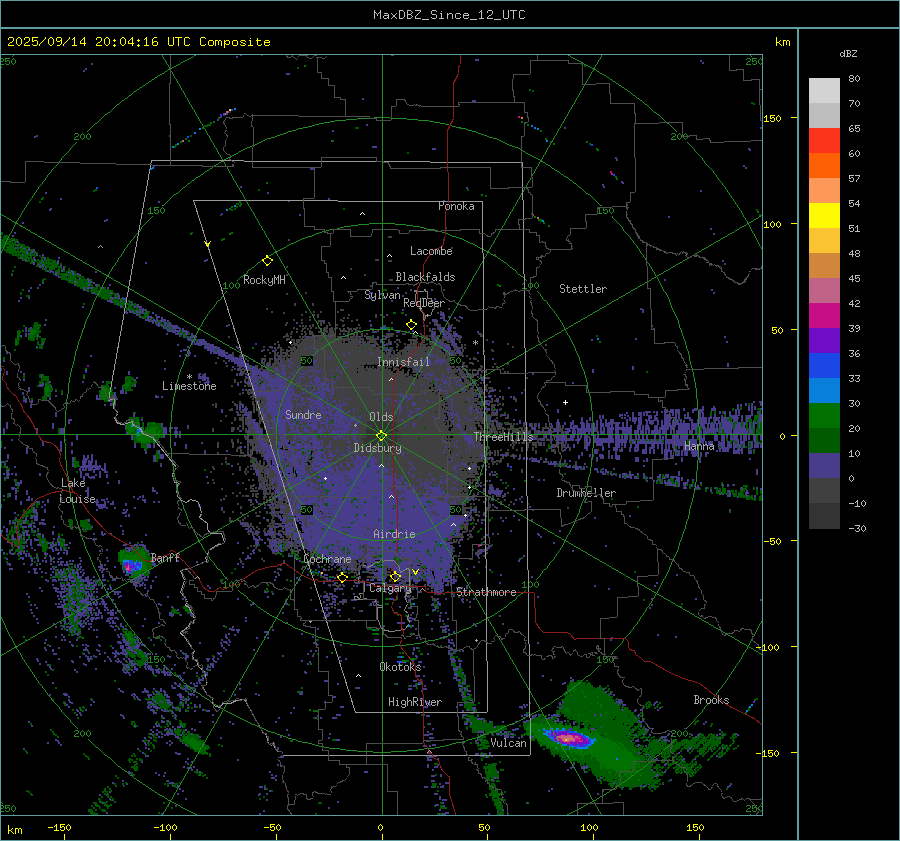Click the Vulcan city label
The image size is (900, 841).
click(x=508, y=743)
